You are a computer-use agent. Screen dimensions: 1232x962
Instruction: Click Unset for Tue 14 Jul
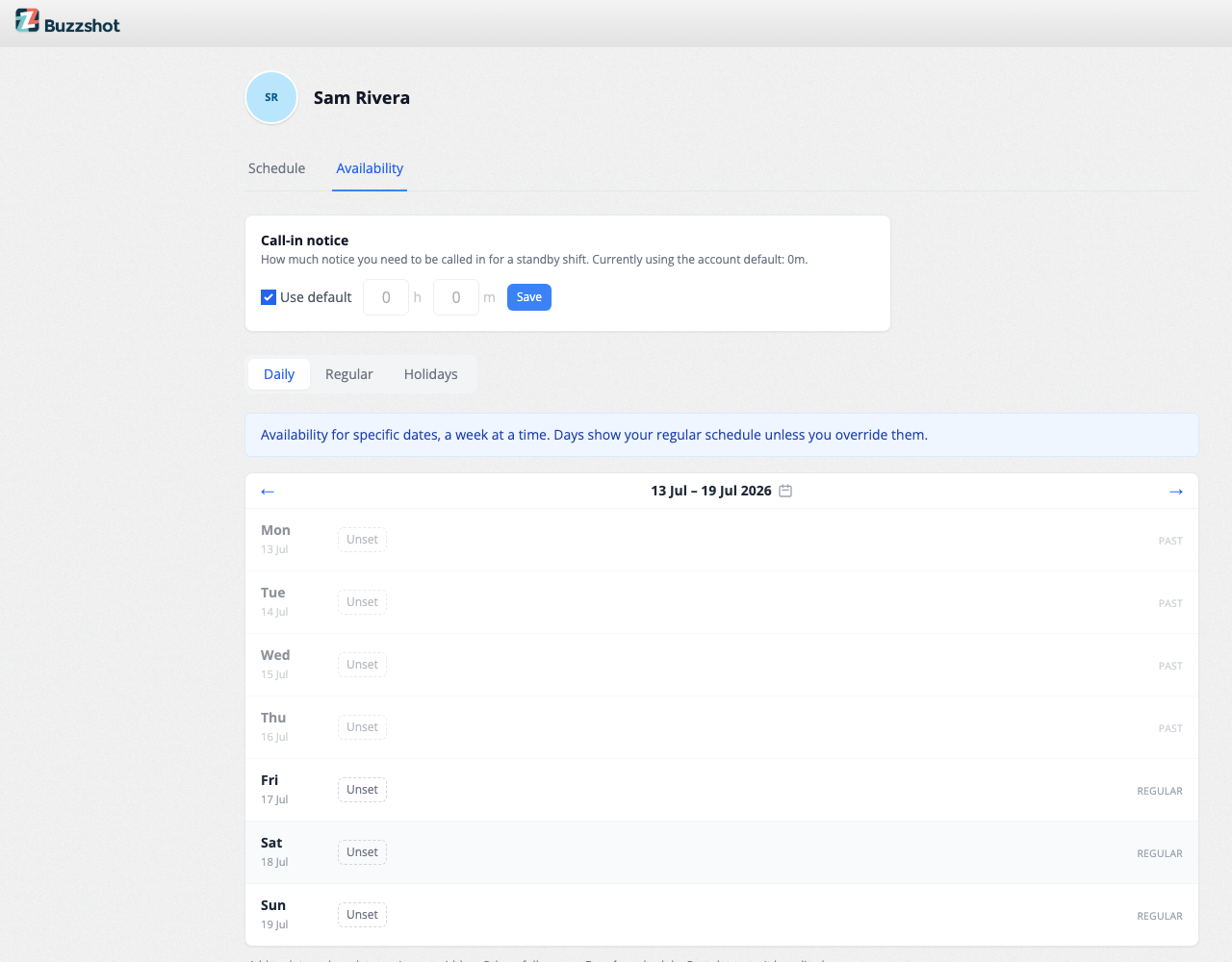click(x=362, y=602)
